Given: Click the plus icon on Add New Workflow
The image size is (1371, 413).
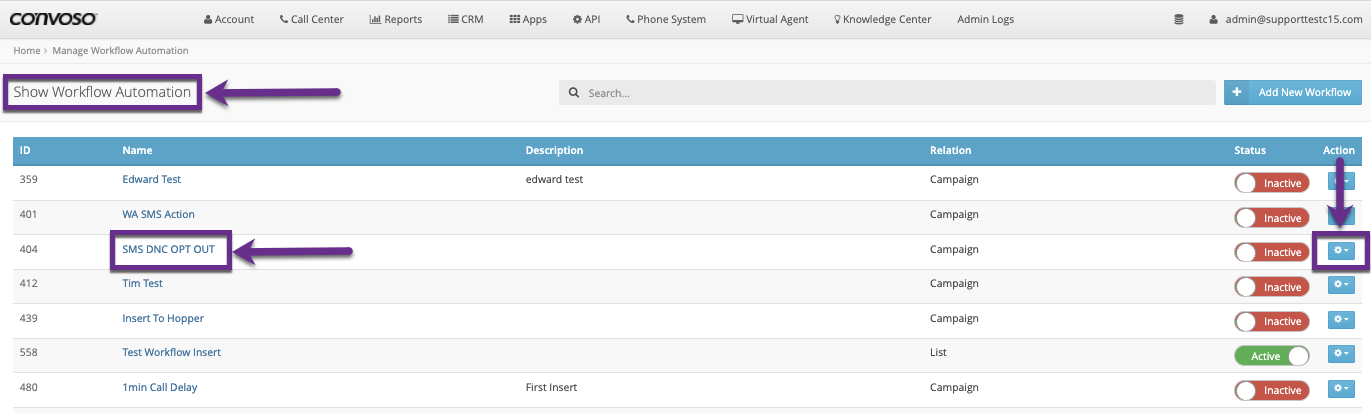Looking at the screenshot, I should pos(1237,92).
